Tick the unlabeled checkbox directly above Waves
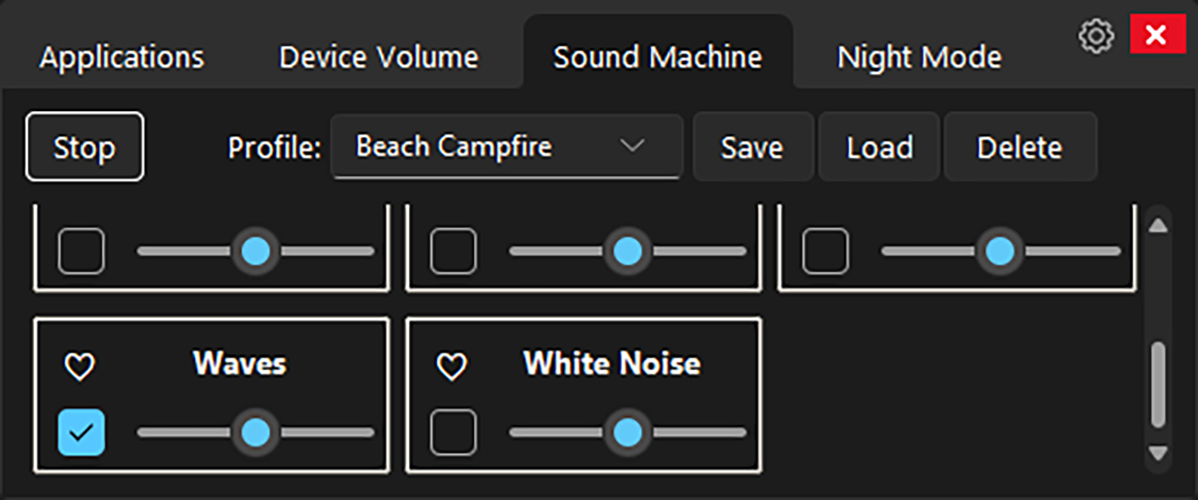 [81, 251]
